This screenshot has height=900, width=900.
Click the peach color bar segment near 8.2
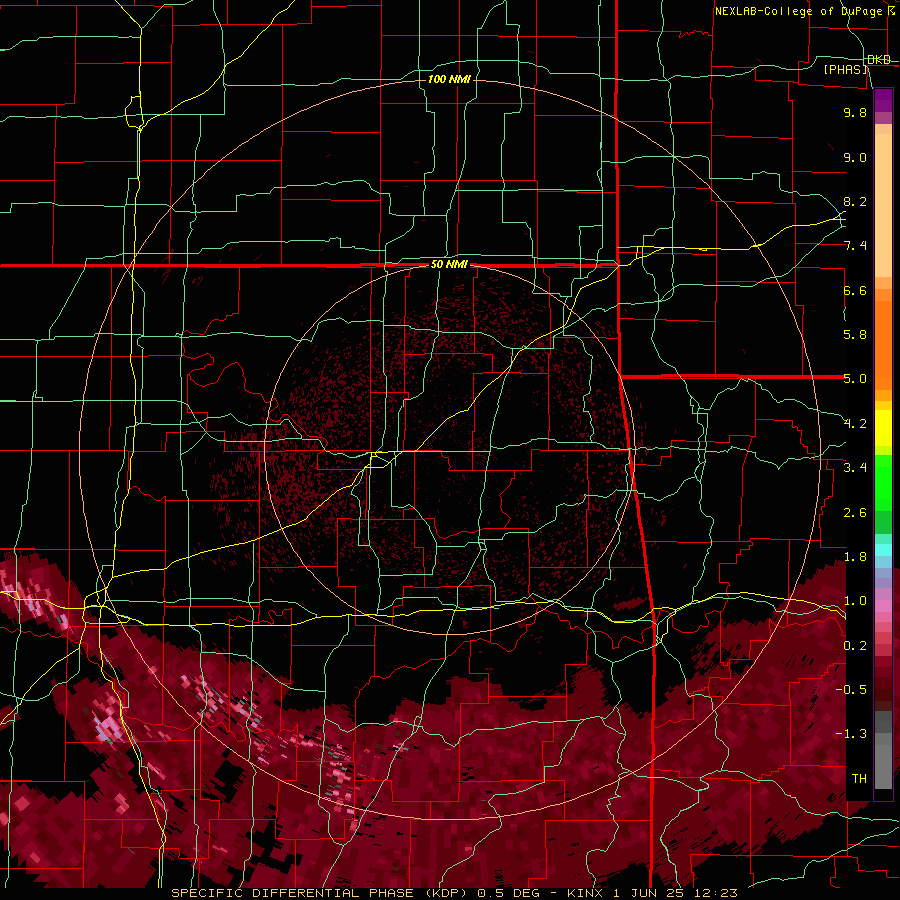pyautogui.click(x=883, y=205)
